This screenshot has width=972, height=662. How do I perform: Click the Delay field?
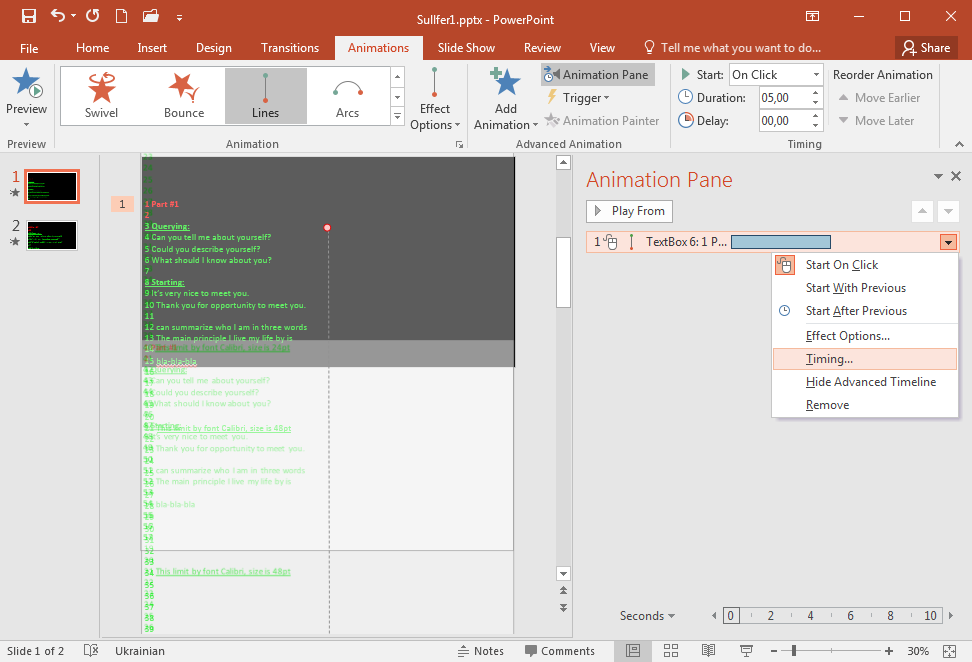click(784, 121)
